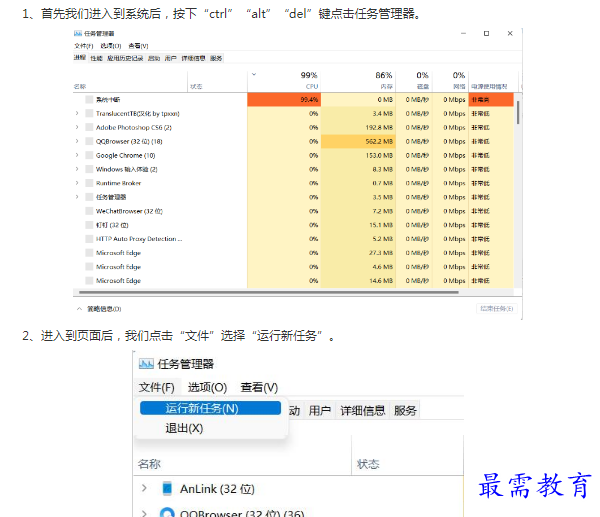Switch to 服务 tab in step 2 window
600x517 pixels.
pyautogui.click(x=405, y=411)
